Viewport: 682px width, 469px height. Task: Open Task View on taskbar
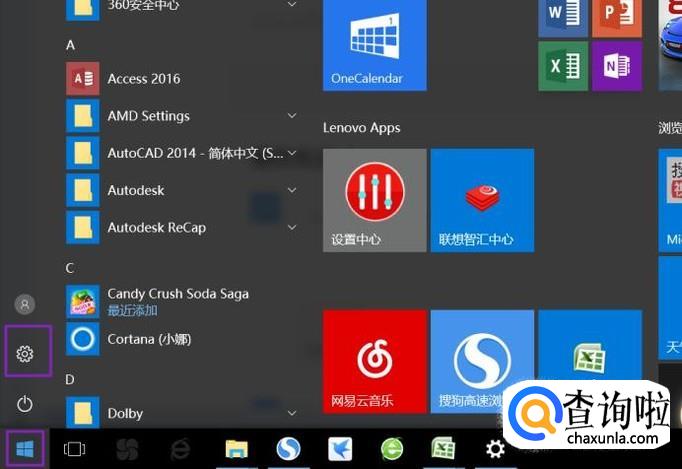pyautogui.click(x=74, y=449)
